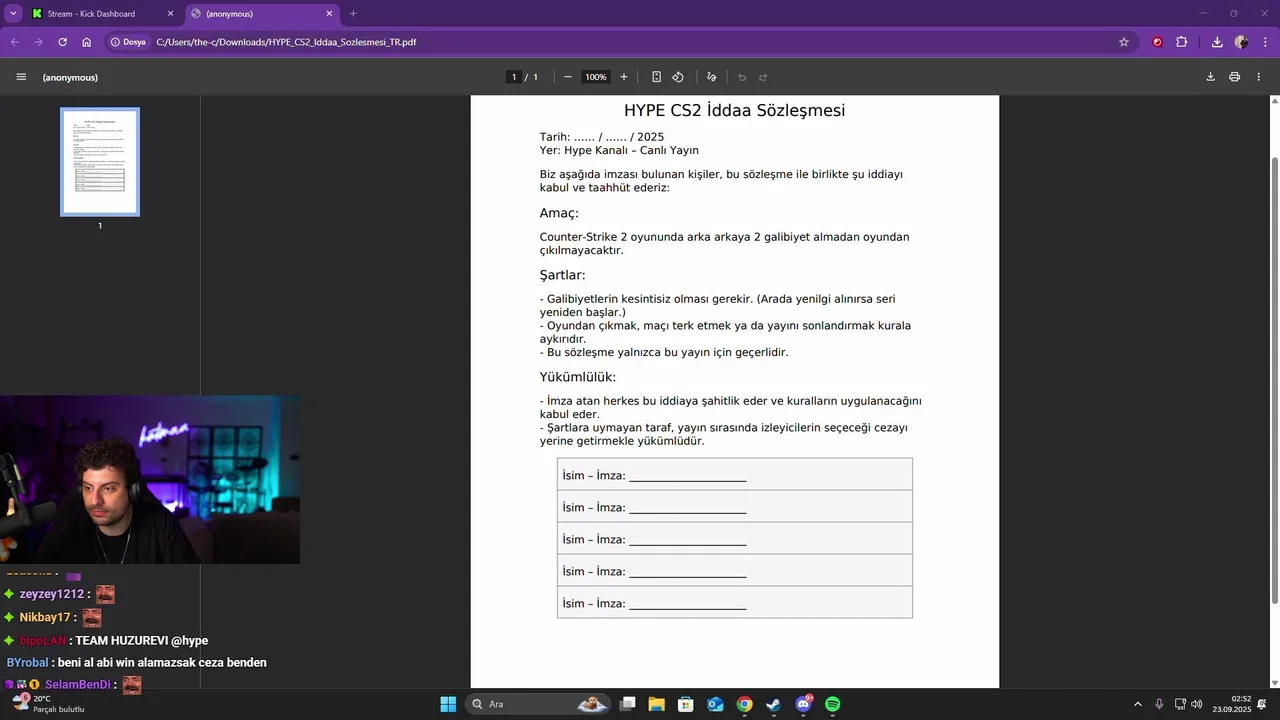Open Task View from the taskbar
The image size is (1280, 720).
click(628, 704)
